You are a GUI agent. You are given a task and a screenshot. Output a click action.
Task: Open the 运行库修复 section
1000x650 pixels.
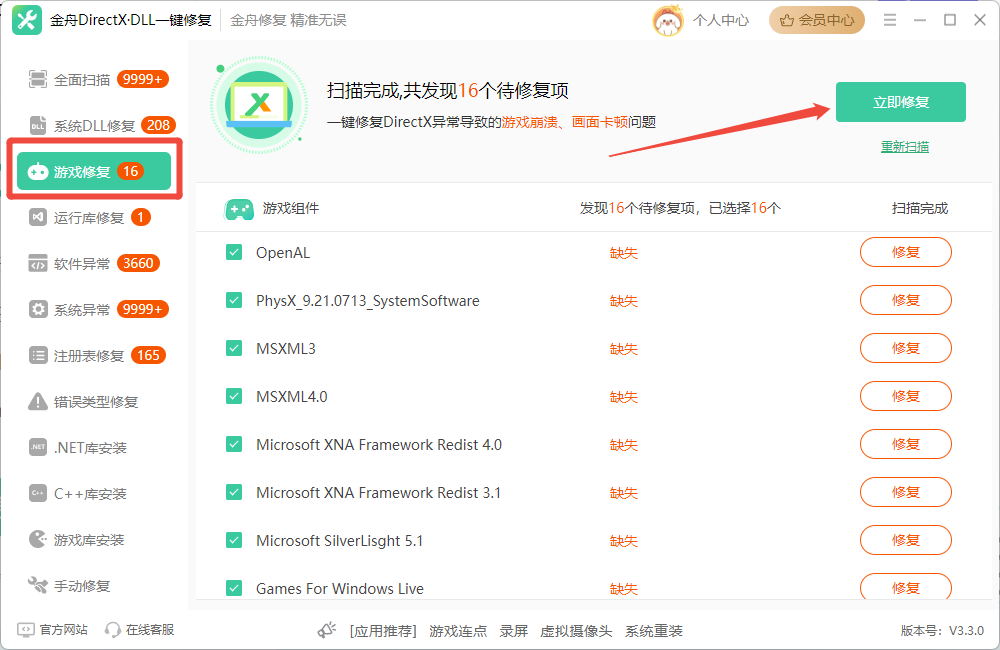(89, 218)
